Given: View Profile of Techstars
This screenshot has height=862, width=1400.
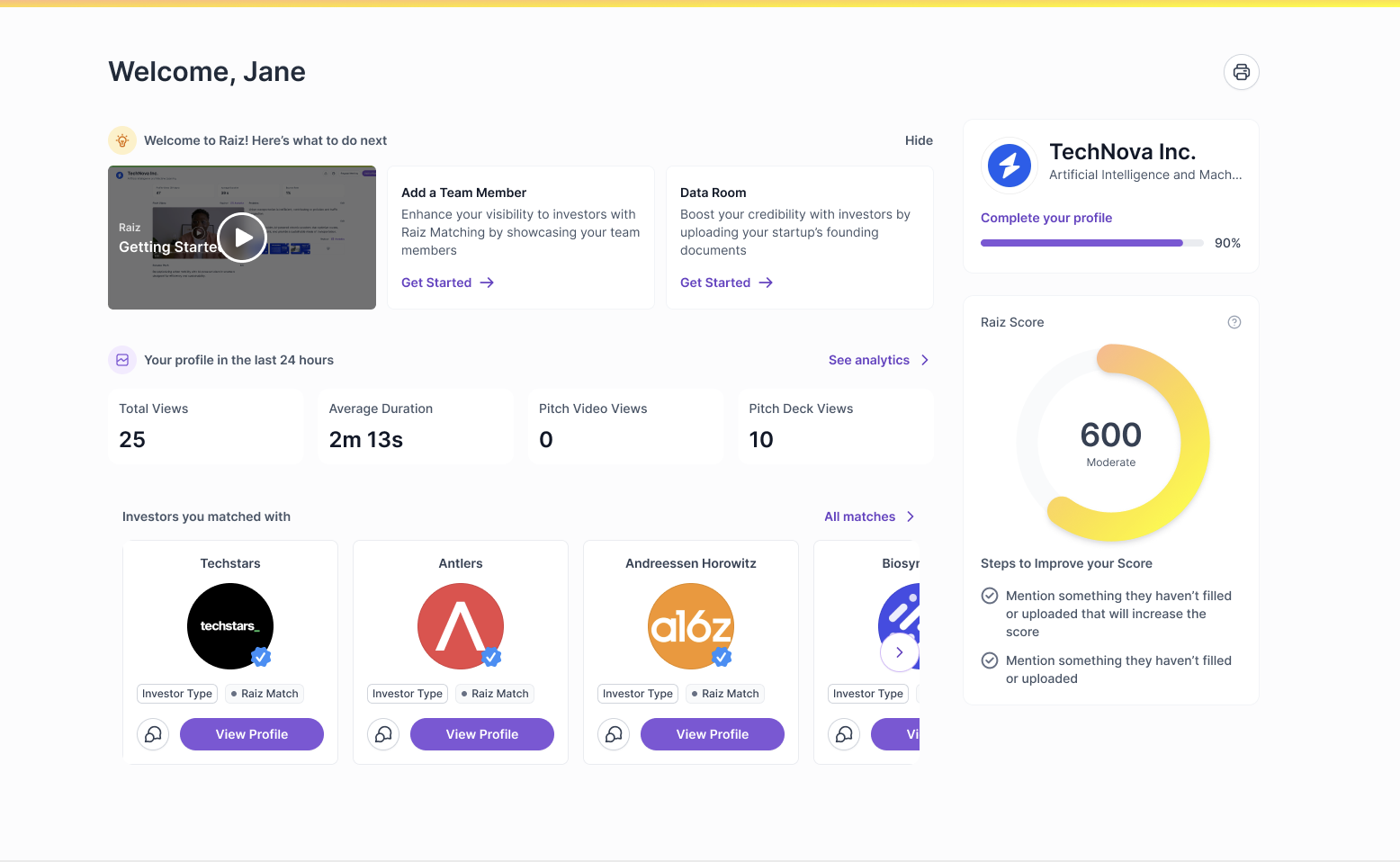Looking at the screenshot, I should [x=252, y=734].
